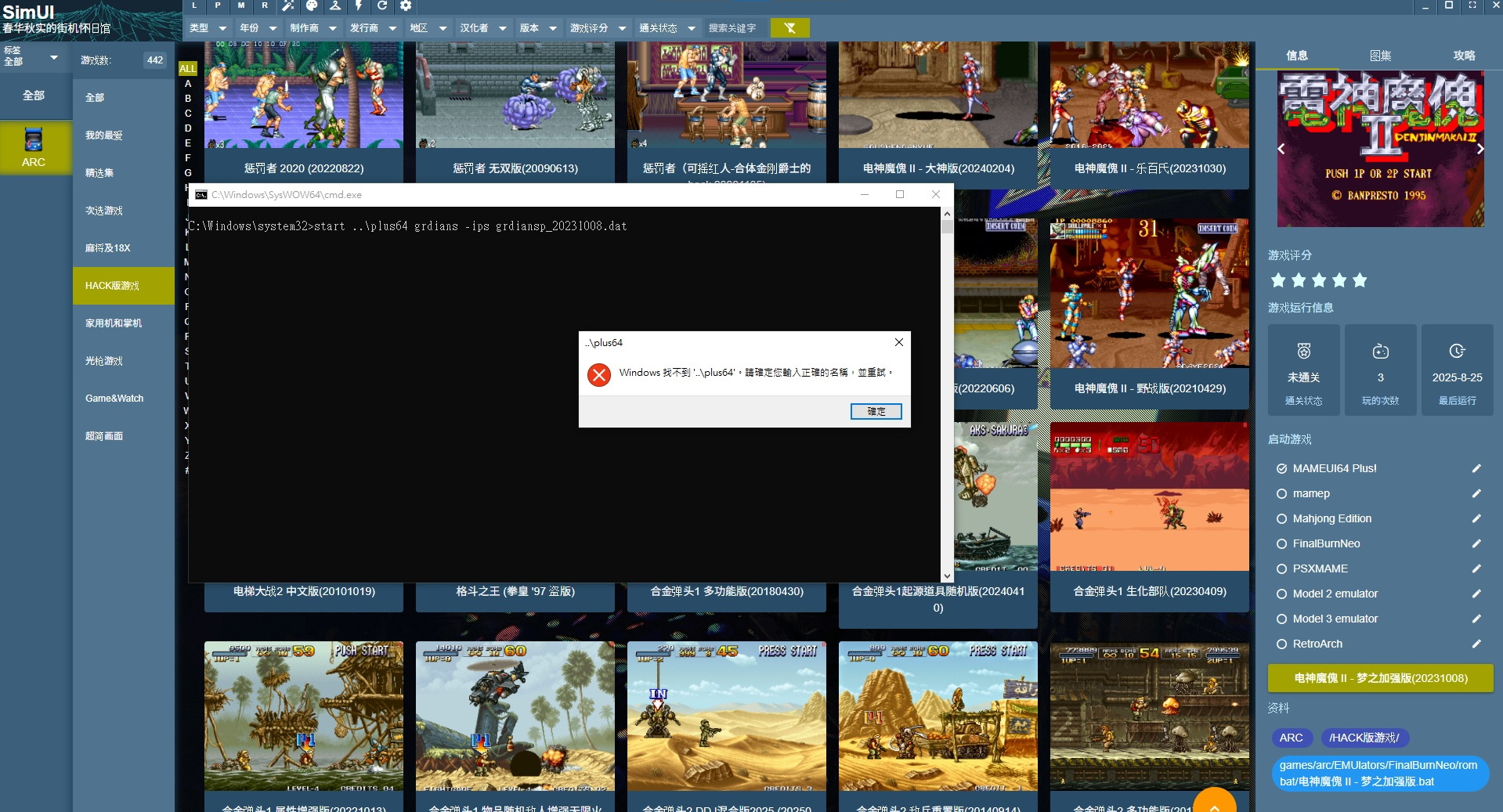Select the FinalBurnNeo emulator radio option
Screen dimensions: 1503x812
pyautogui.click(x=1282, y=543)
